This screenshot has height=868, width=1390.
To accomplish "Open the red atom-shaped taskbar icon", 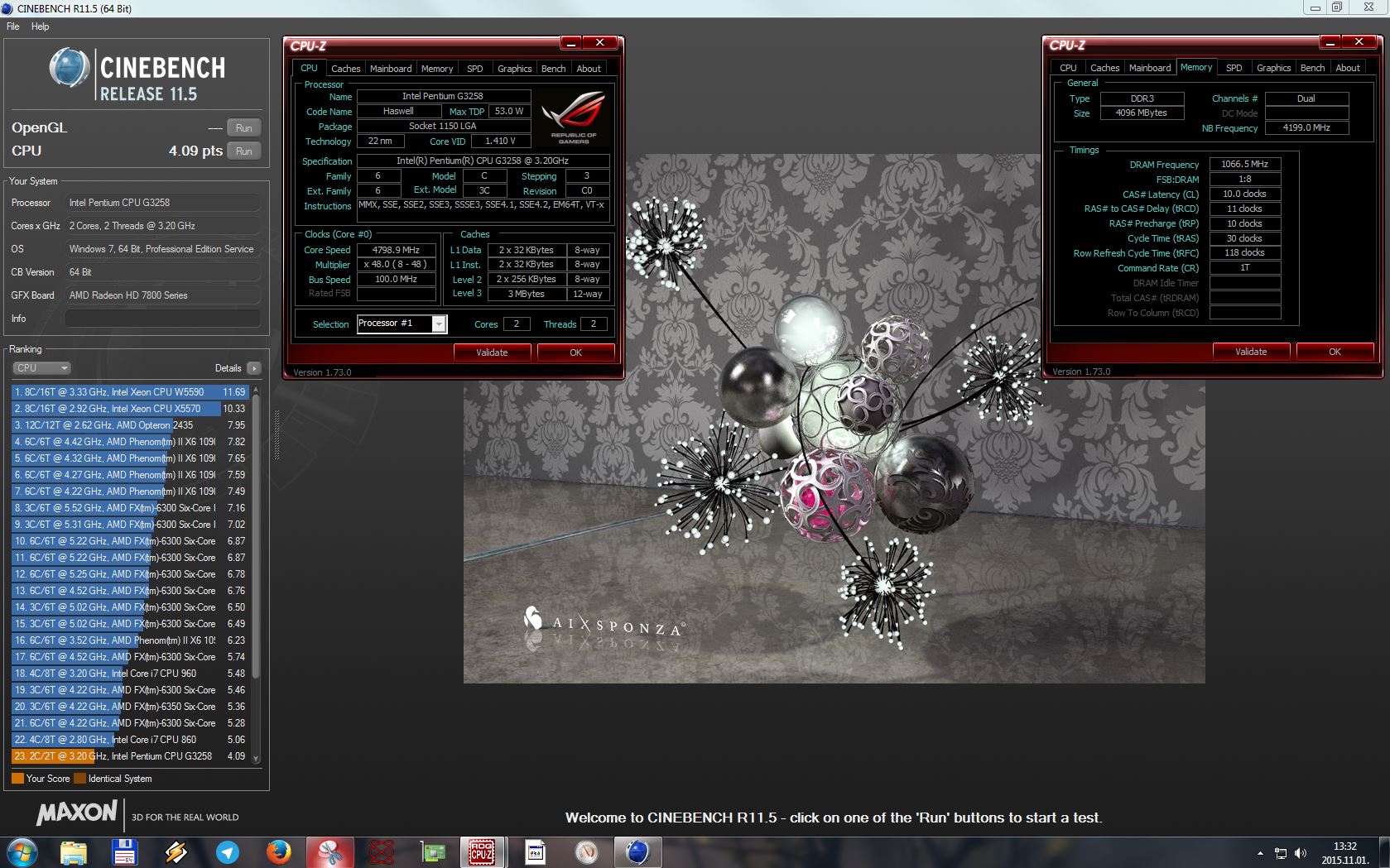I will [x=381, y=851].
